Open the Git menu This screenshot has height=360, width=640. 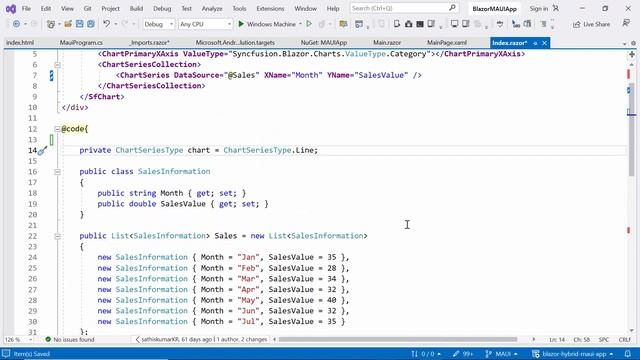(87, 8)
